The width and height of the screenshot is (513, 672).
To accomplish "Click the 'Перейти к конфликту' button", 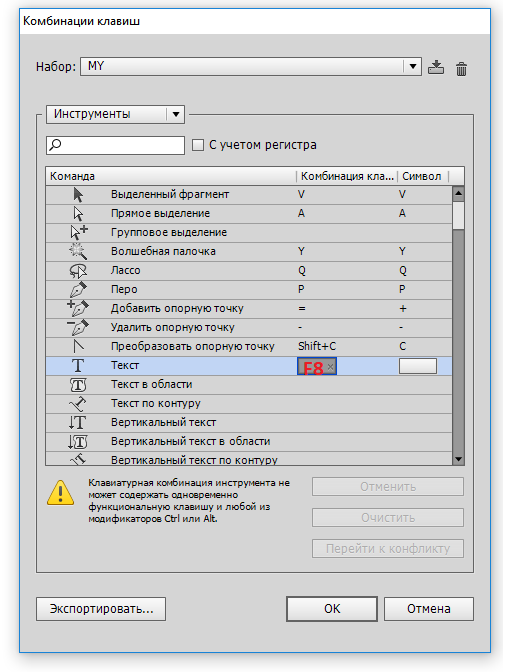I will coord(388,549).
